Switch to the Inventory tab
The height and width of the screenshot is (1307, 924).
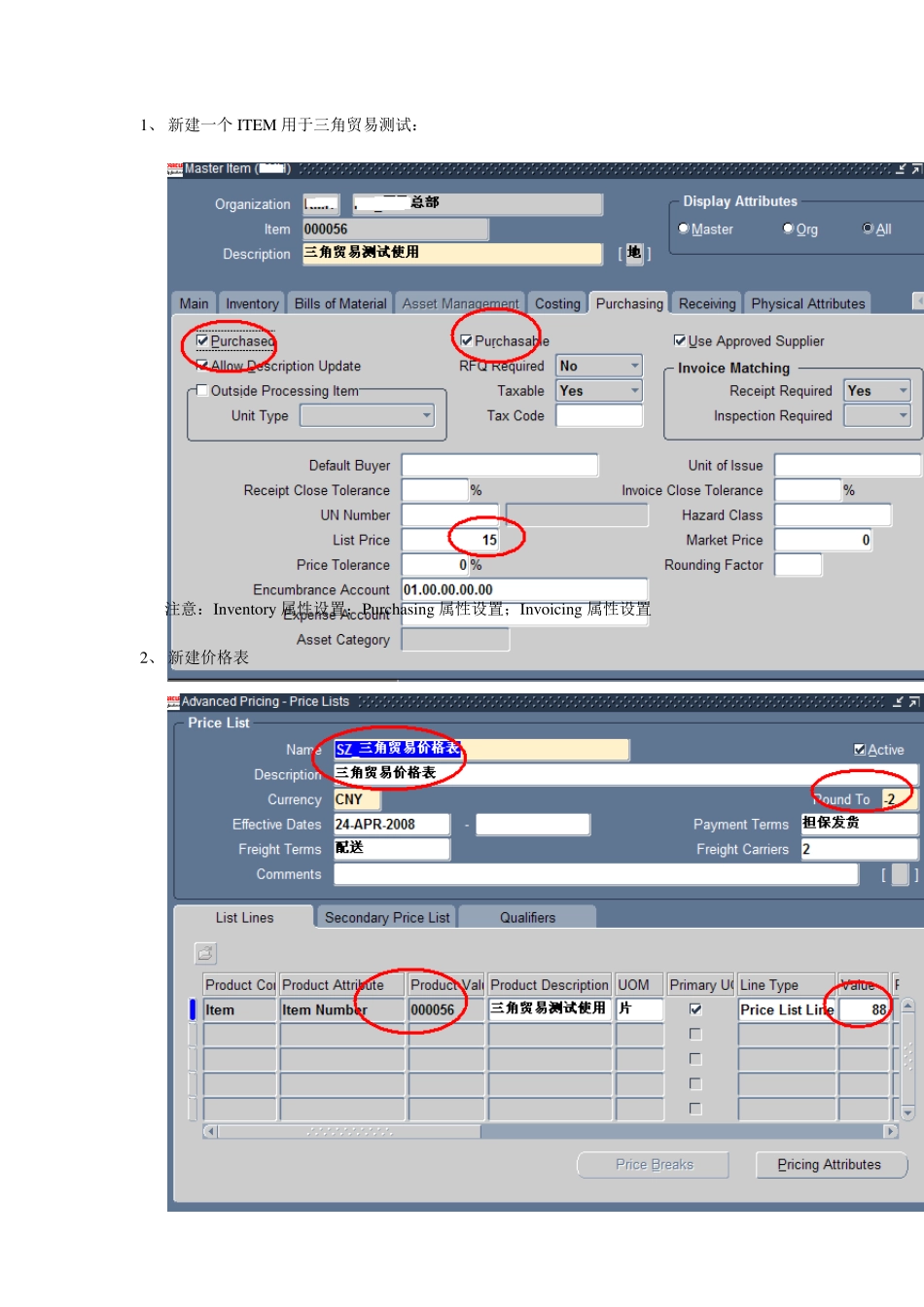(x=252, y=303)
